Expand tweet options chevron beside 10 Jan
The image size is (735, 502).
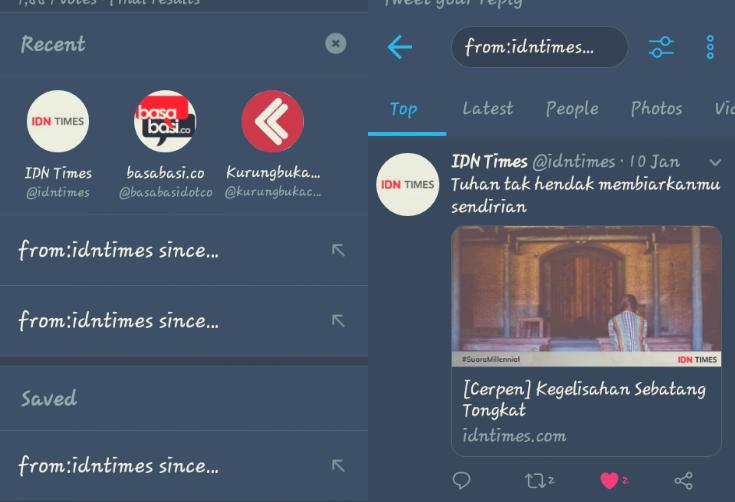715,162
